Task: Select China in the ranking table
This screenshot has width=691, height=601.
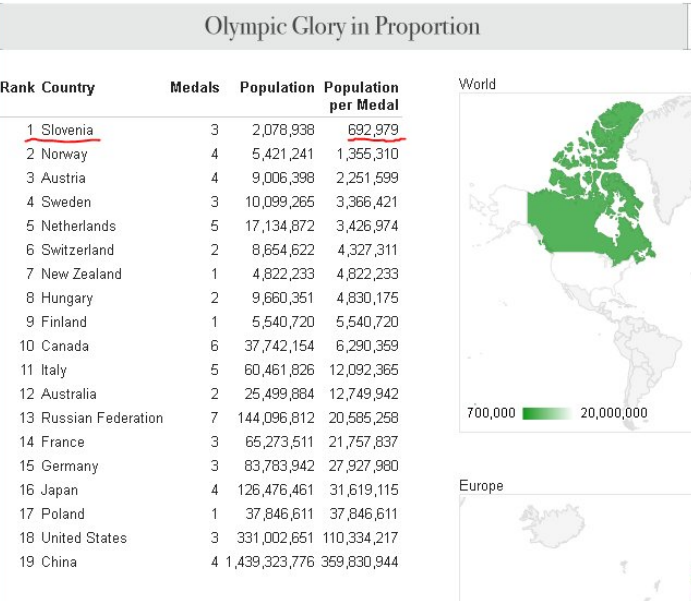Action: point(58,562)
